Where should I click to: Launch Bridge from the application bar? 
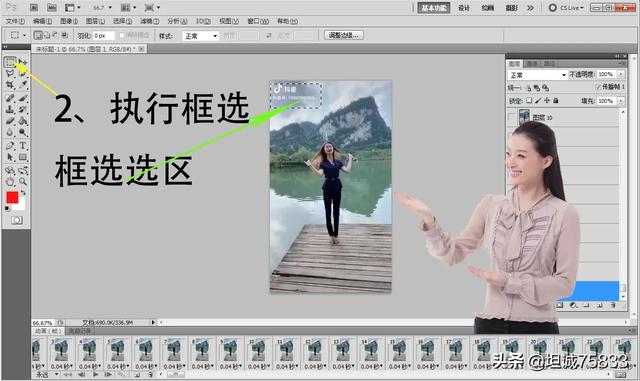click(x=34, y=7)
